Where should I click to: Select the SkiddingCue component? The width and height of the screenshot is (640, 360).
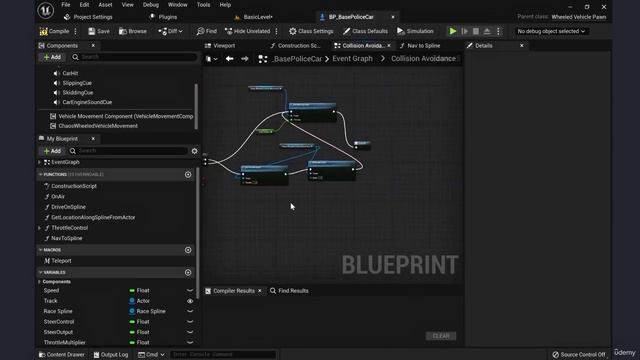[x=78, y=93]
